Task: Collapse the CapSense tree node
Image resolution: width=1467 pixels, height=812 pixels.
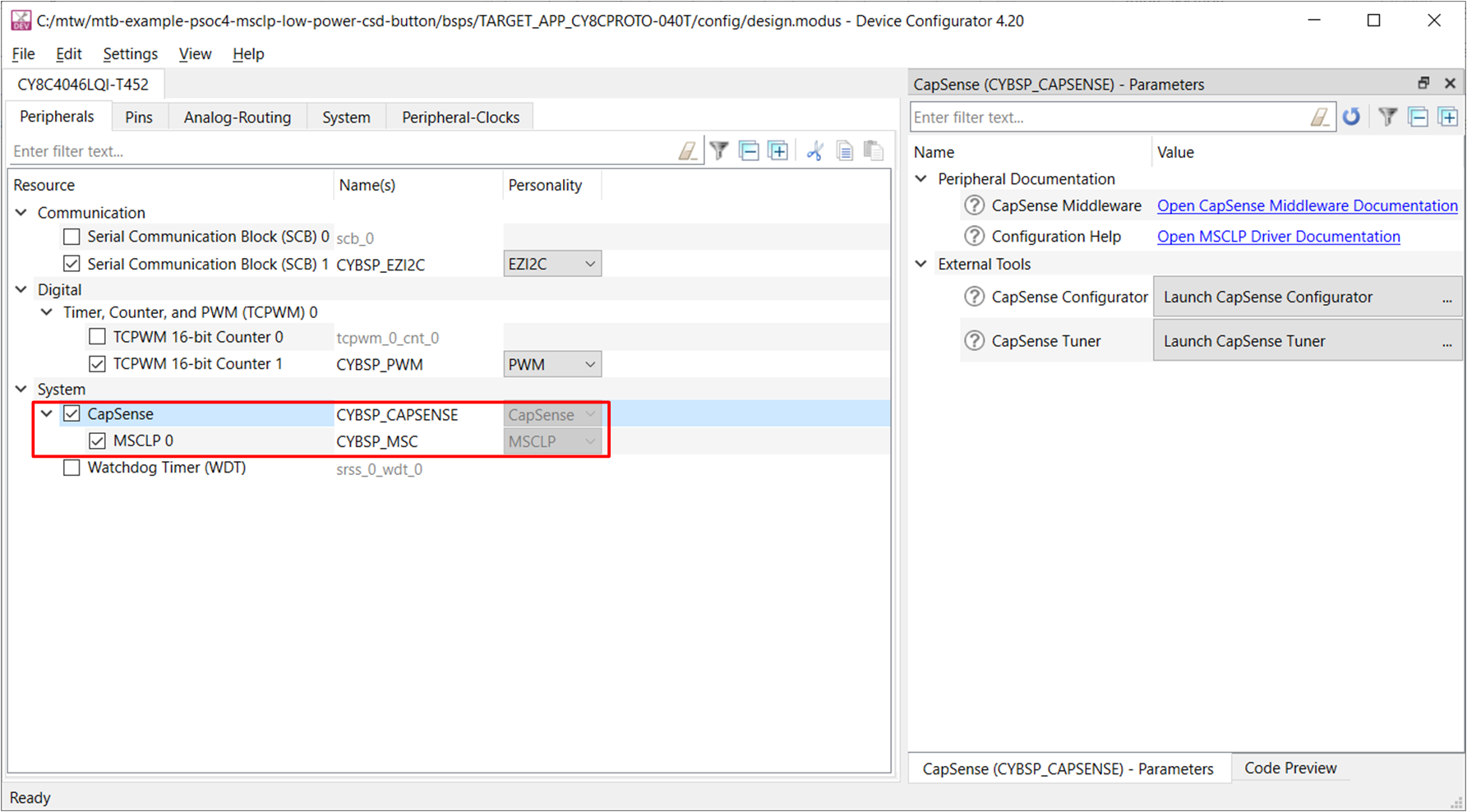Action: pyautogui.click(x=47, y=413)
